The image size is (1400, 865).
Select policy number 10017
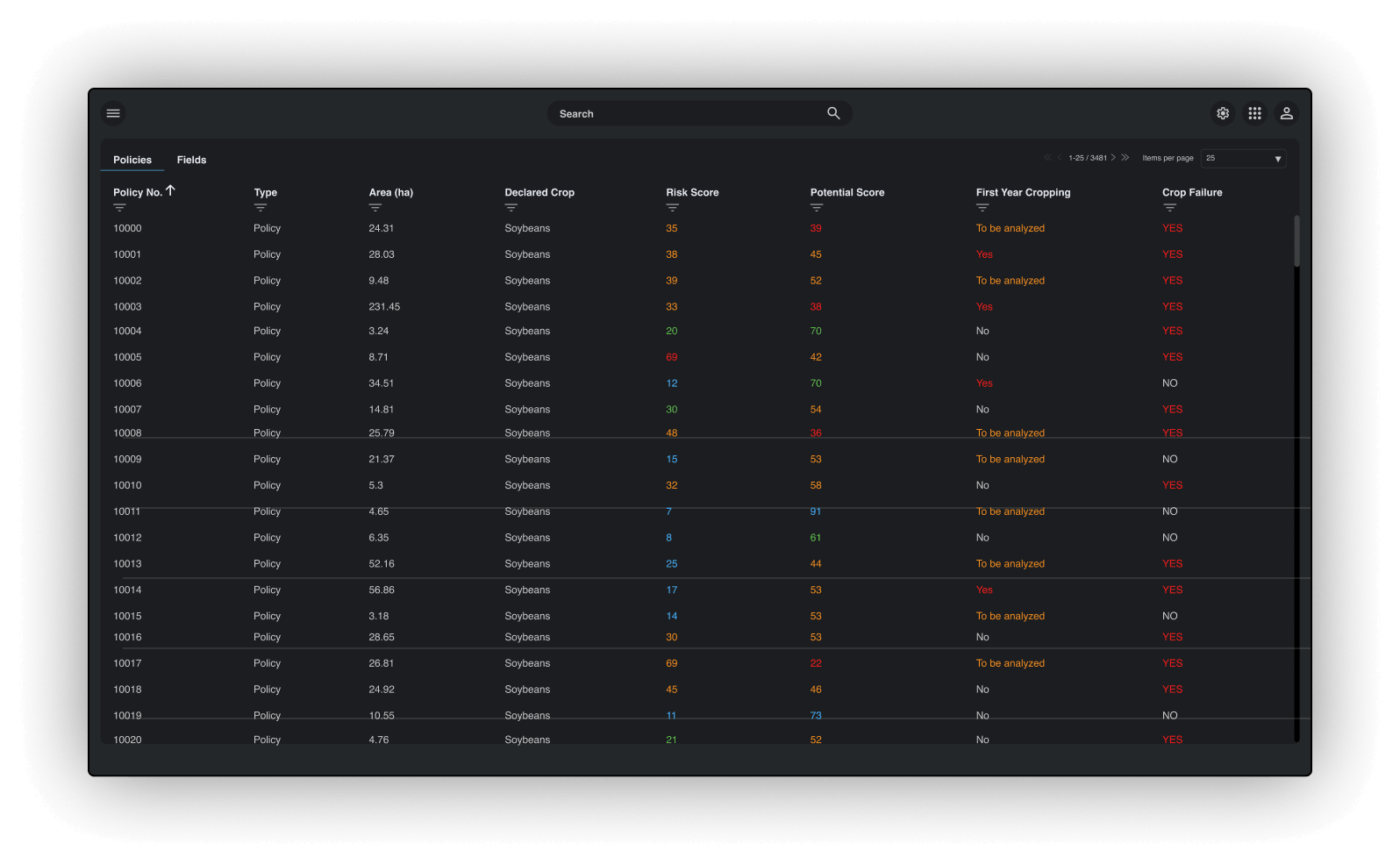(127, 663)
